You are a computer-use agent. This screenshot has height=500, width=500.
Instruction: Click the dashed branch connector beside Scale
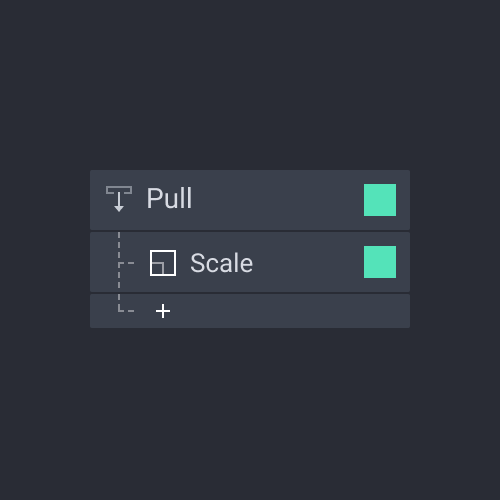coord(127,263)
